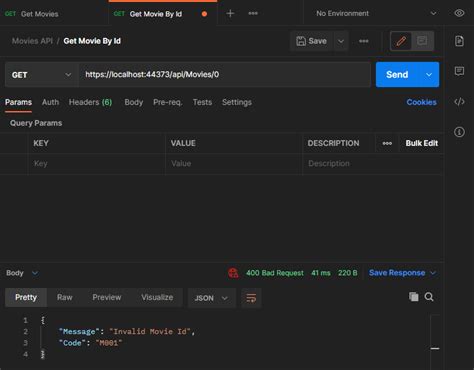Switch to the Headers (6) tab
Image resolution: width=474 pixels, height=370 pixels.
(90, 102)
